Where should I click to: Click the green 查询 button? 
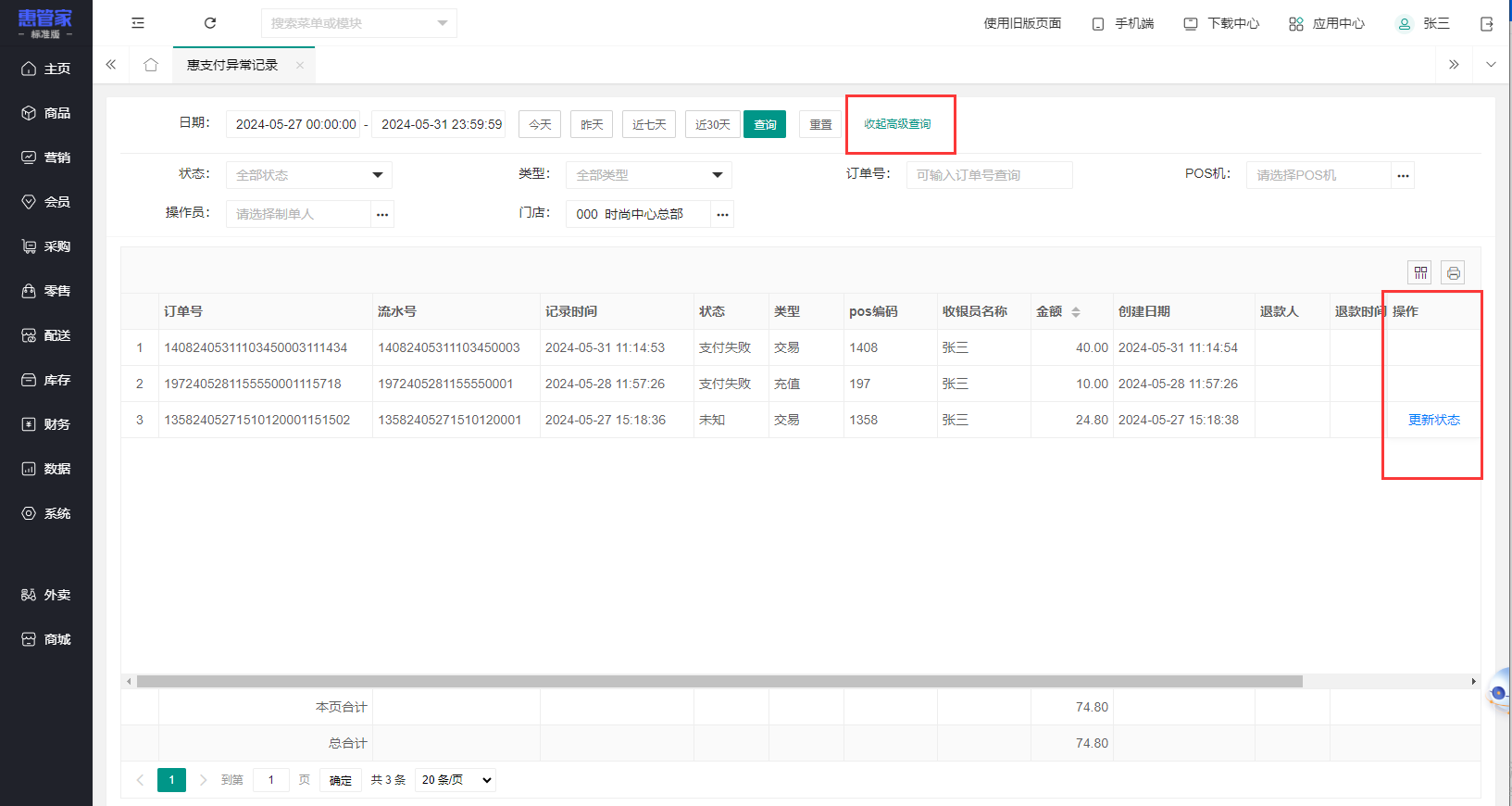pyautogui.click(x=765, y=124)
